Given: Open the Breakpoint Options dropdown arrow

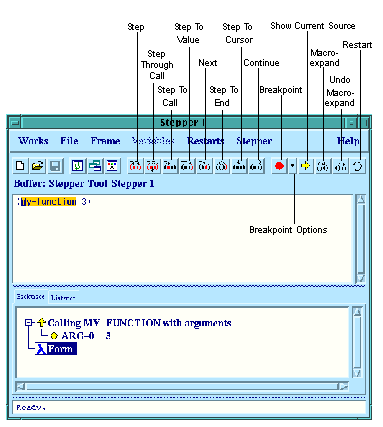Looking at the screenshot, I should click(292, 166).
